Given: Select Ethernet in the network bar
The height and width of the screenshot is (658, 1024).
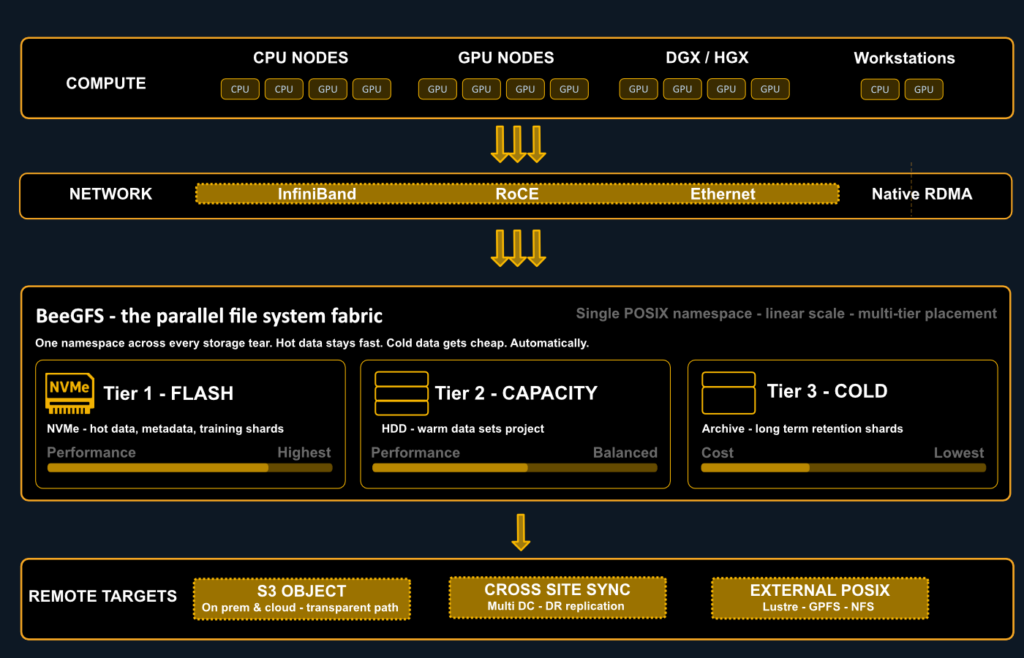Looking at the screenshot, I should 723,194.
